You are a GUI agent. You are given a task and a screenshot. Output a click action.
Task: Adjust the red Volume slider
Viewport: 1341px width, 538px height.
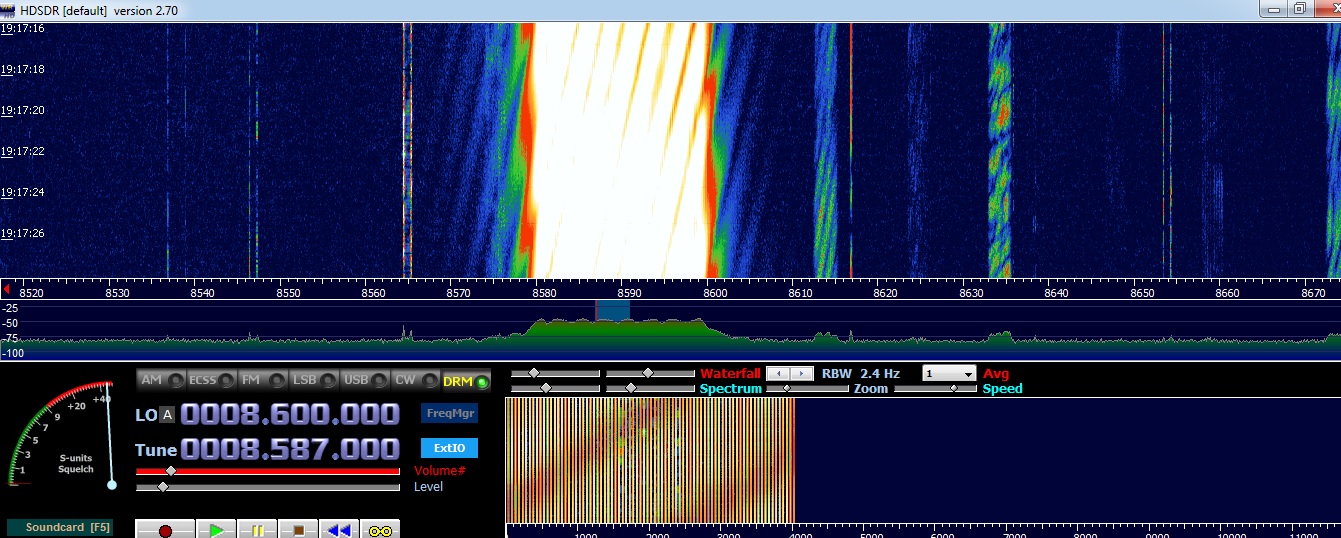(268, 470)
